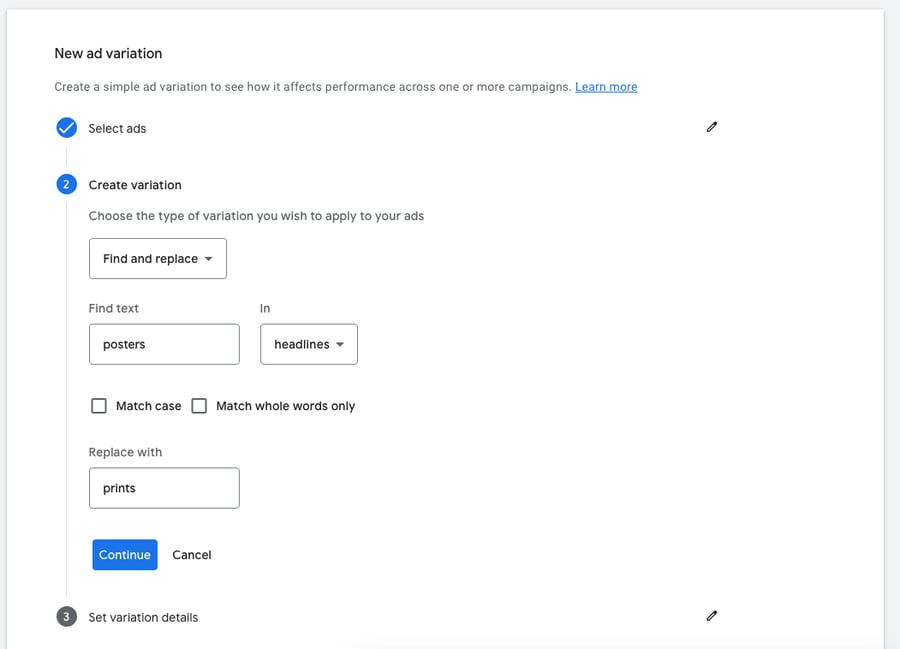
Task: Open the headlines dropdown under In
Action: pos(308,344)
